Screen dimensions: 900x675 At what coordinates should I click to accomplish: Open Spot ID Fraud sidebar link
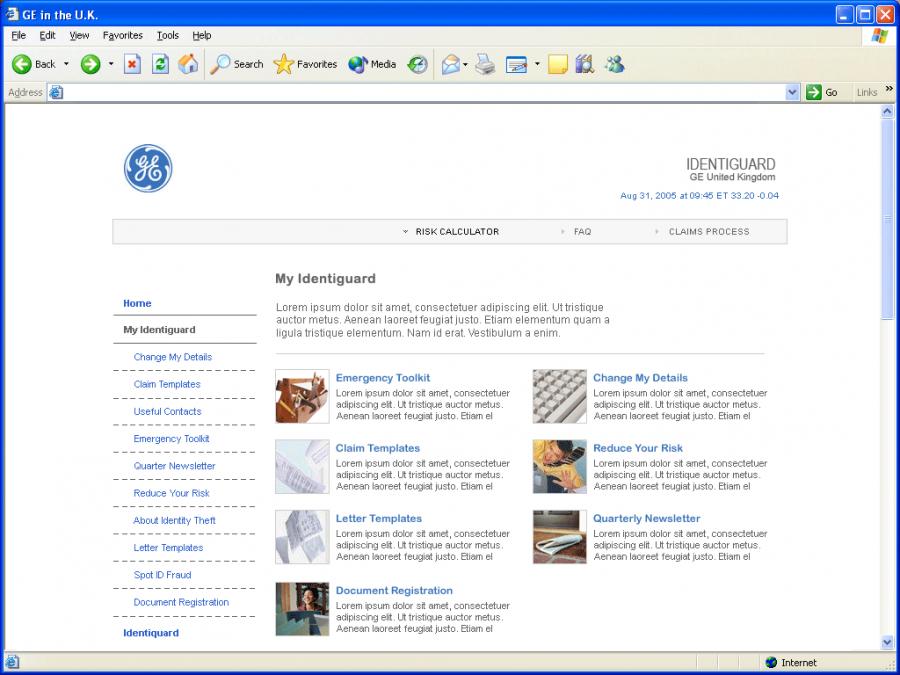tap(162, 575)
